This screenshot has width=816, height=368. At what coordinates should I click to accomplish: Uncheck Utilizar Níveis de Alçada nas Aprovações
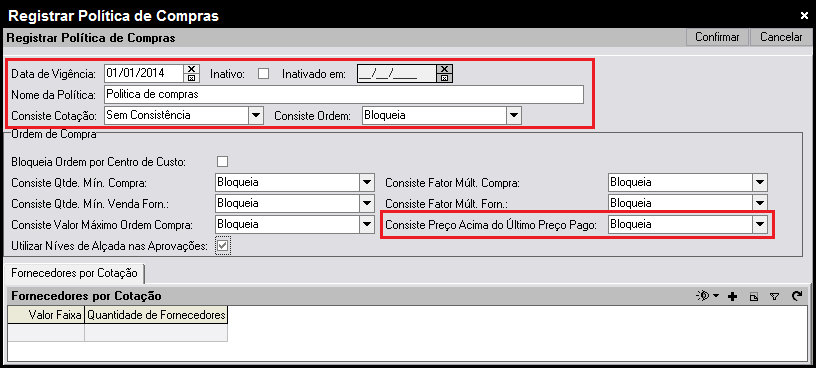223,246
